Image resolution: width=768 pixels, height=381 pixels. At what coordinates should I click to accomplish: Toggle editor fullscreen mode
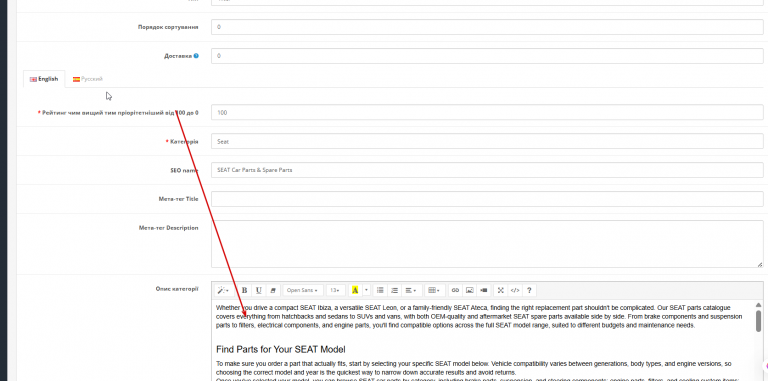(x=501, y=290)
